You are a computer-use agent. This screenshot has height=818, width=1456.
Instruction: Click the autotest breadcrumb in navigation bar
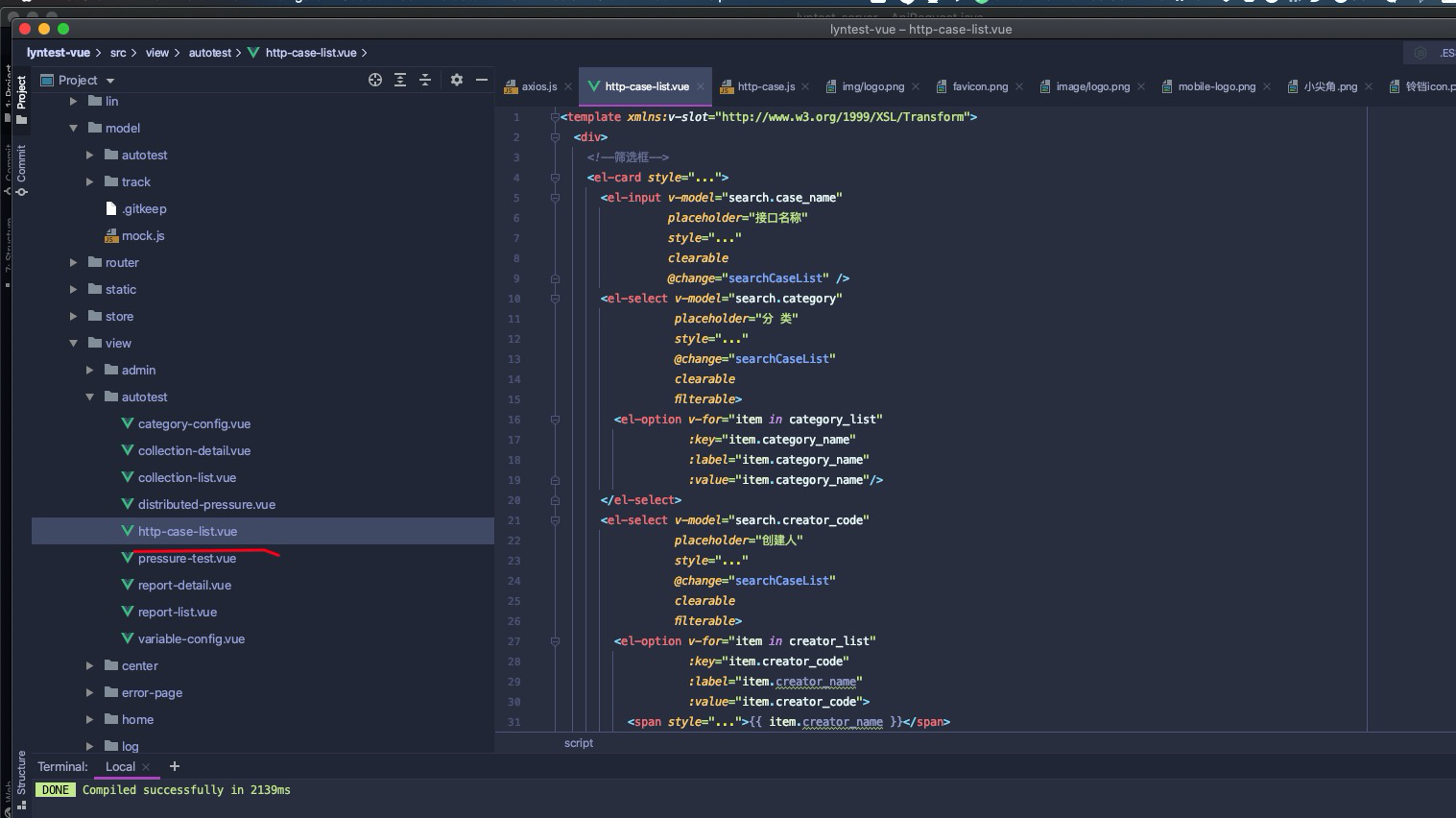click(209, 53)
